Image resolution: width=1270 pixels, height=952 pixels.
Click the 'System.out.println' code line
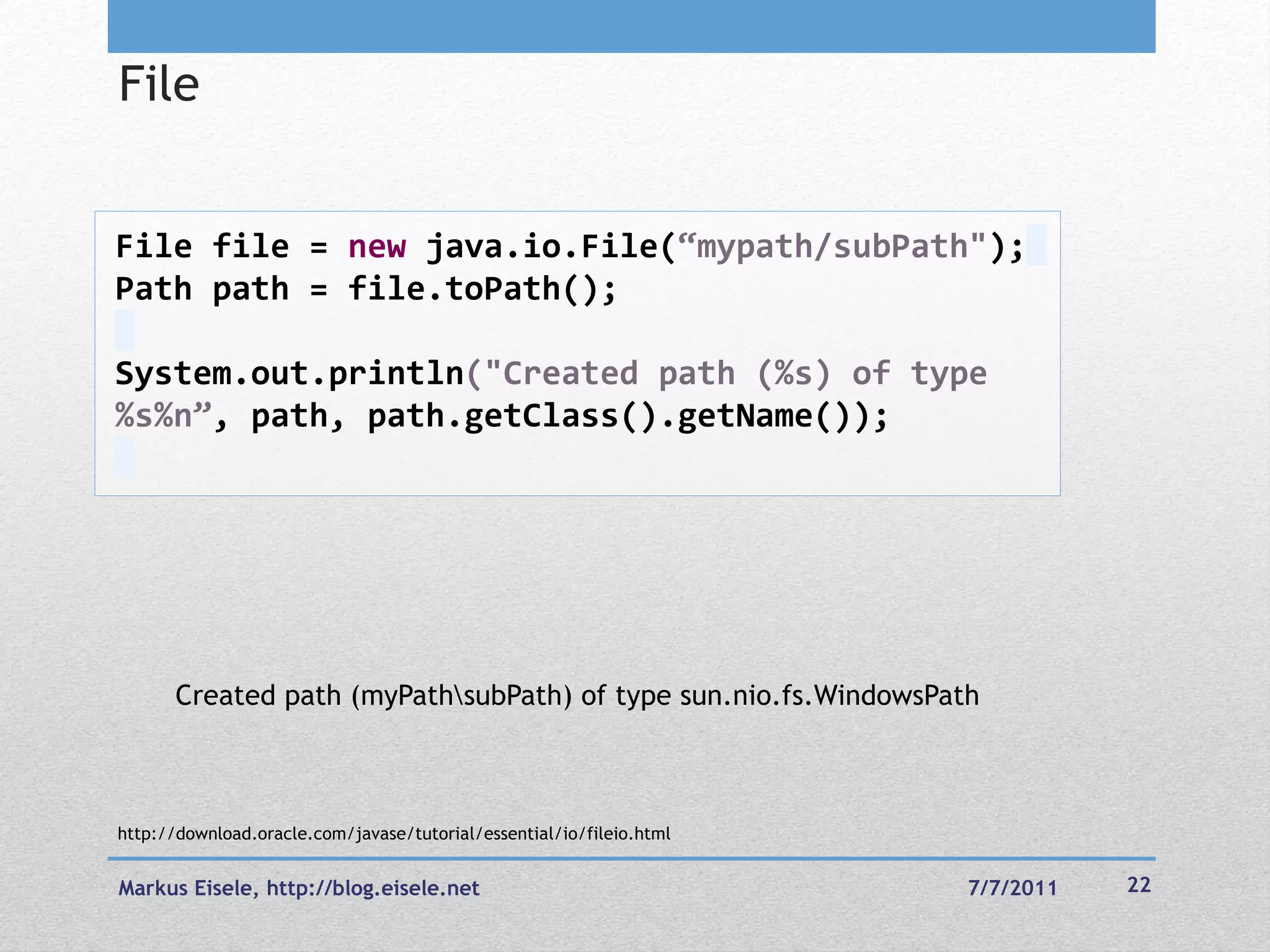tap(551, 374)
